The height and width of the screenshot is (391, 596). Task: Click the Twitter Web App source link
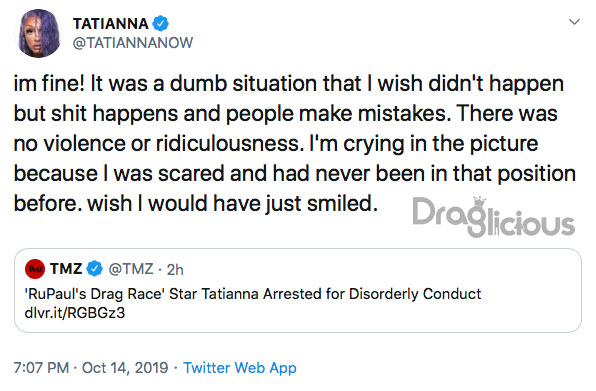coord(240,368)
